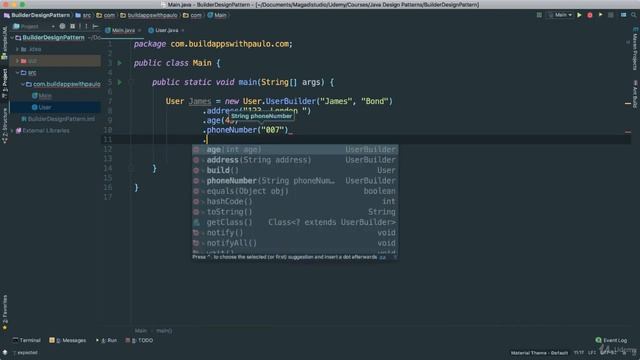Click the run gutter arrow beside class Main

[120, 63]
